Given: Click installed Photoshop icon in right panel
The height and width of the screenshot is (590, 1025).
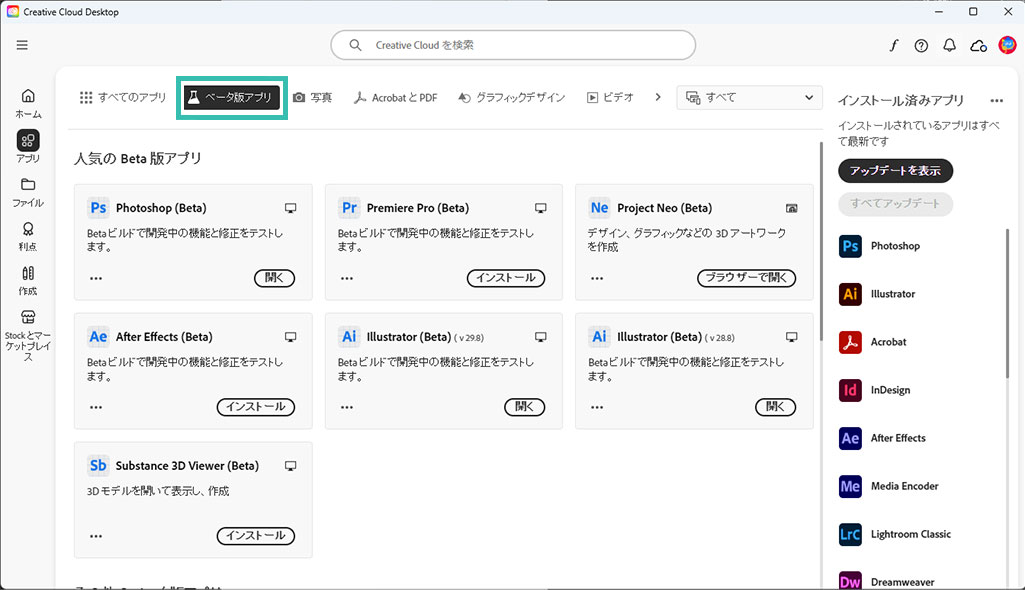Looking at the screenshot, I should (x=850, y=246).
